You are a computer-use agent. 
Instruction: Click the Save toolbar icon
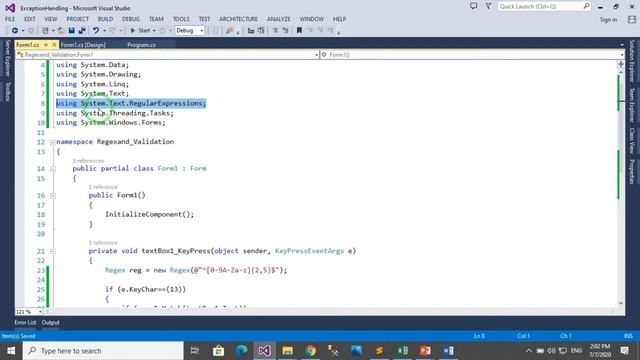pos(71,31)
